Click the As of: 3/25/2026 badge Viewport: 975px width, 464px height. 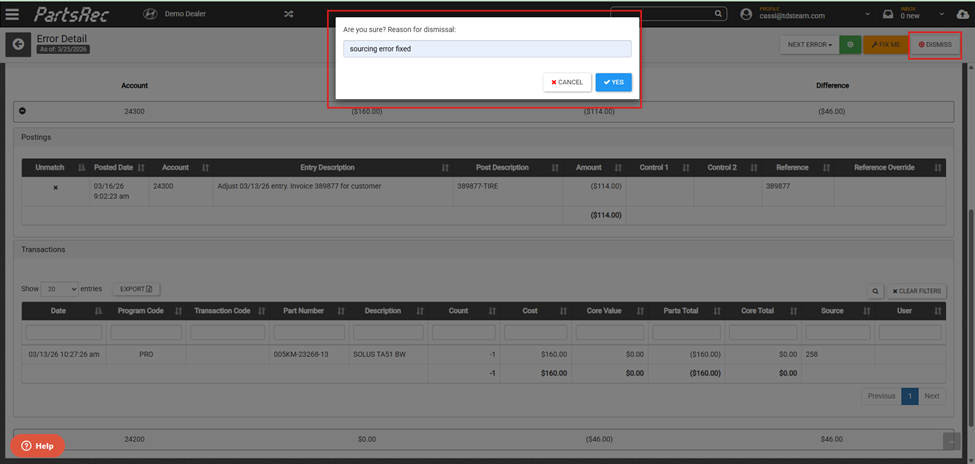pyautogui.click(x=63, y=50)
